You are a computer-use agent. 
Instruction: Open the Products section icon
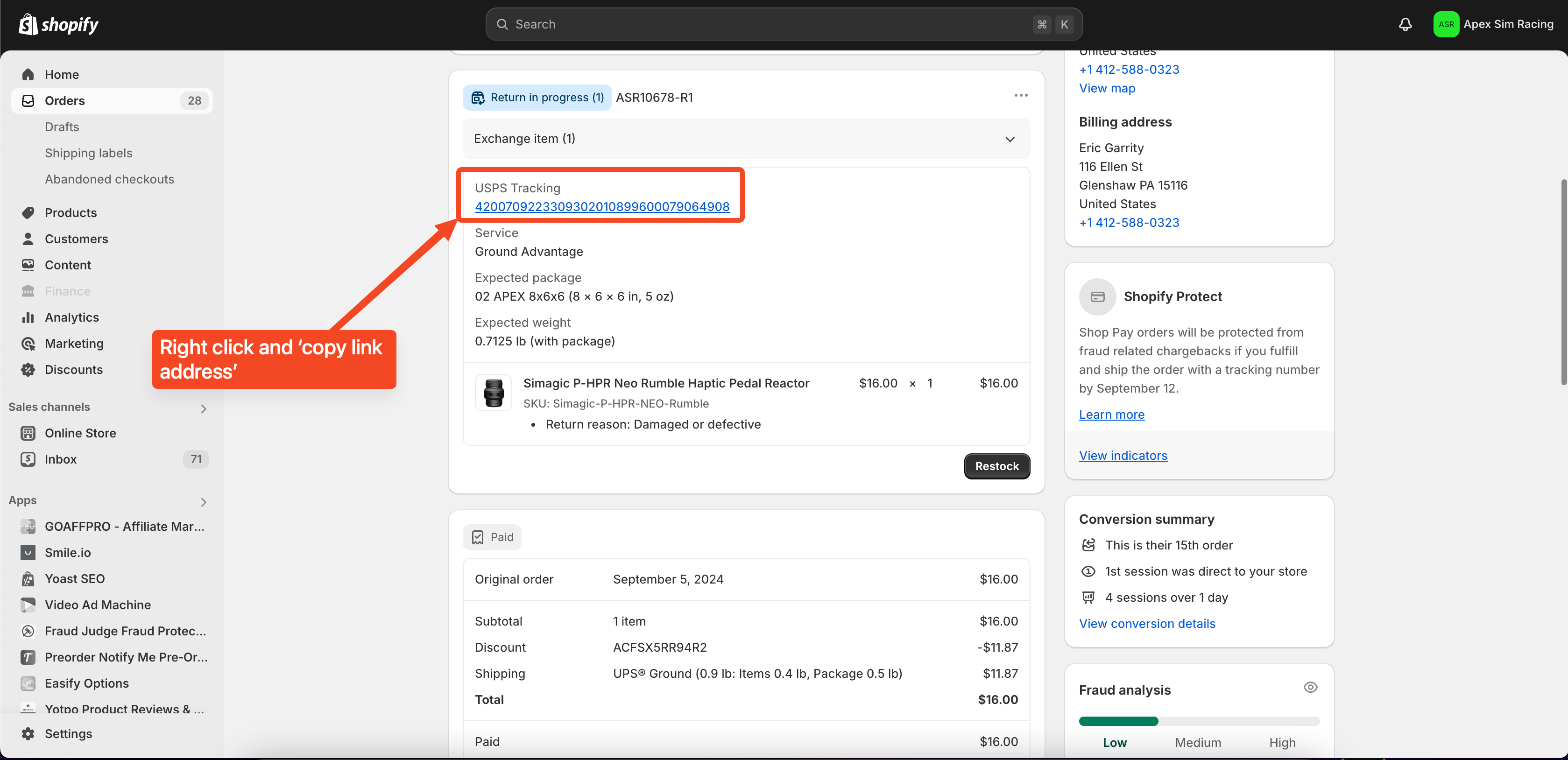[28, 212]
